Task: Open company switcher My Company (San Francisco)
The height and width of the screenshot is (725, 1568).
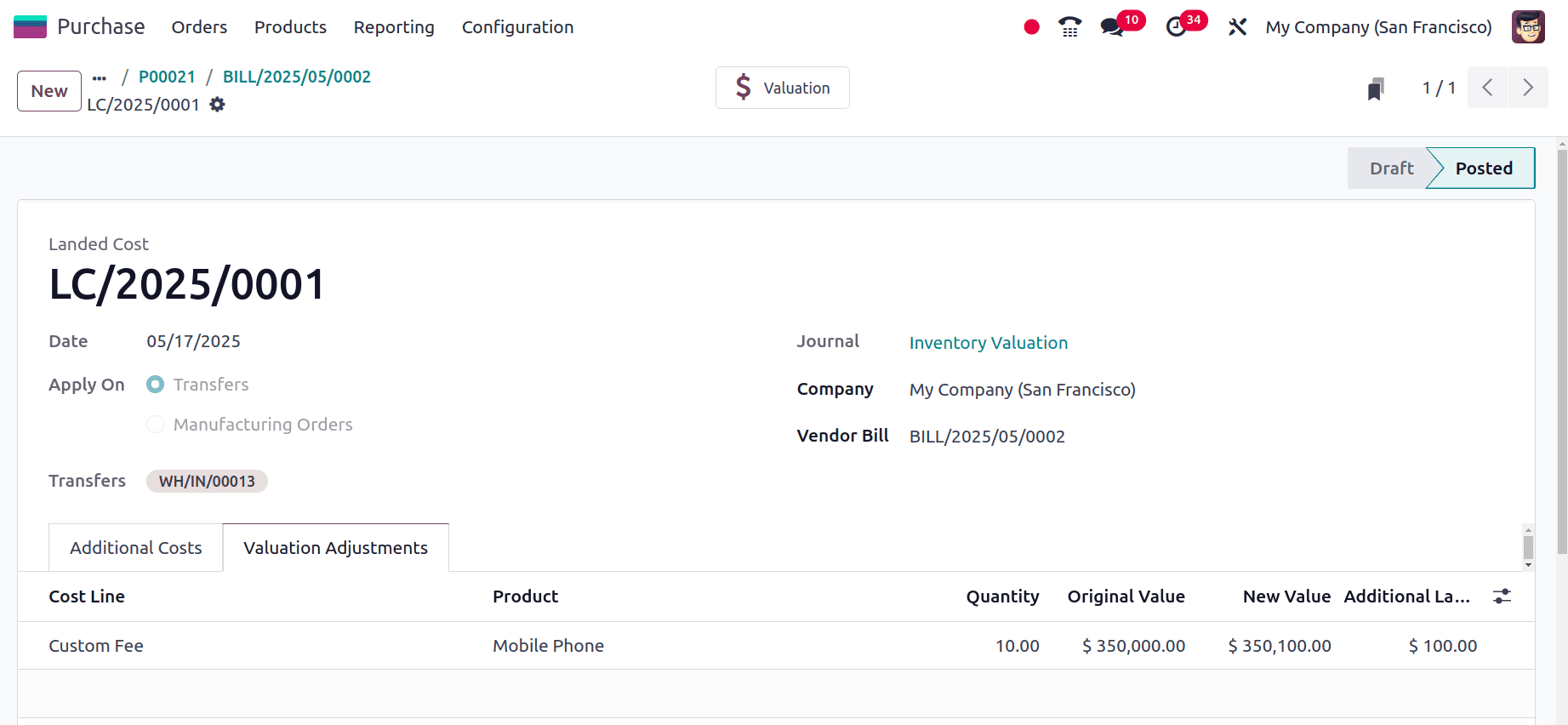Action: [x=1378, y=27]
